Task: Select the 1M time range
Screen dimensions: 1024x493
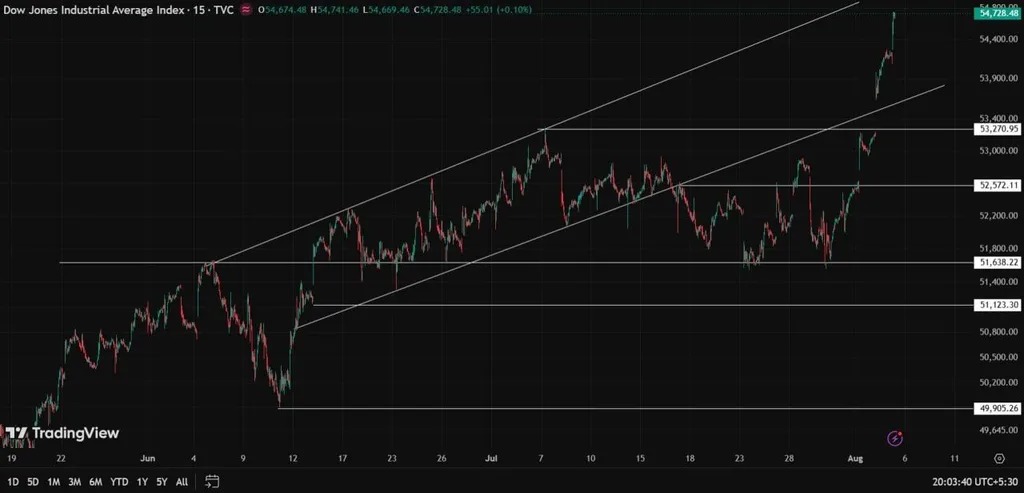Action: coord(54,482)
